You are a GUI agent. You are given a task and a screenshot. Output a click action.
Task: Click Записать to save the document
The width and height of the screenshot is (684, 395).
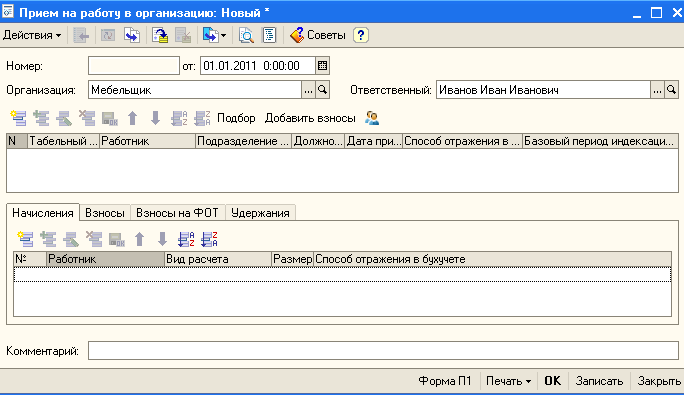[x=599, y=381]
